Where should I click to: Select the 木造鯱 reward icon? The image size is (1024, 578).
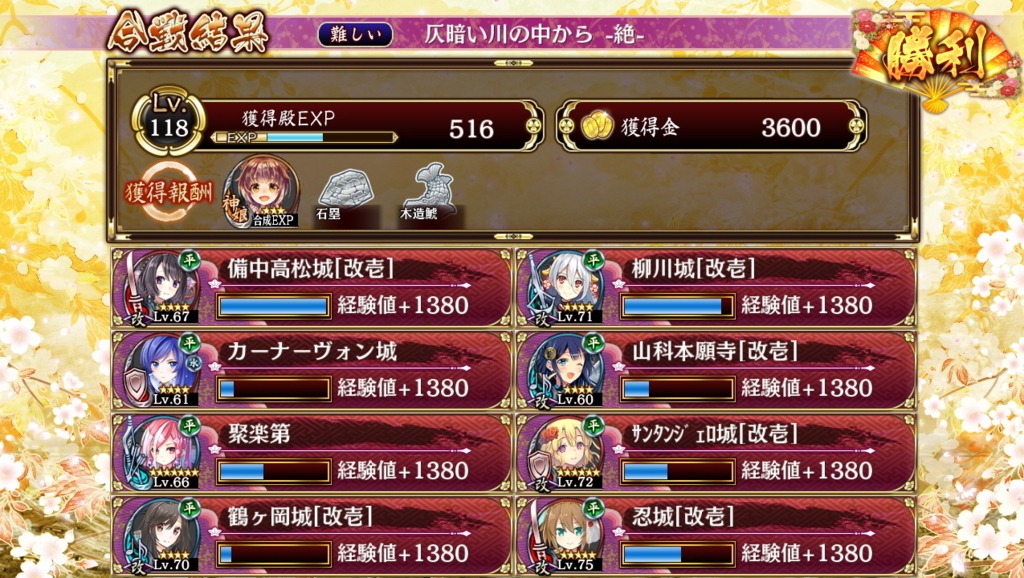[430, 193]
